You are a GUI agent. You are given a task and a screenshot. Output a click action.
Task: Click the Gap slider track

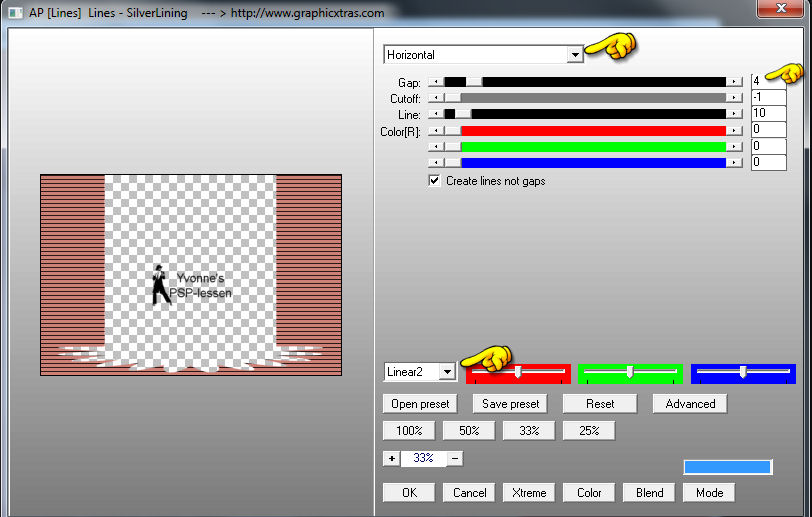click(x=585, y=82)
